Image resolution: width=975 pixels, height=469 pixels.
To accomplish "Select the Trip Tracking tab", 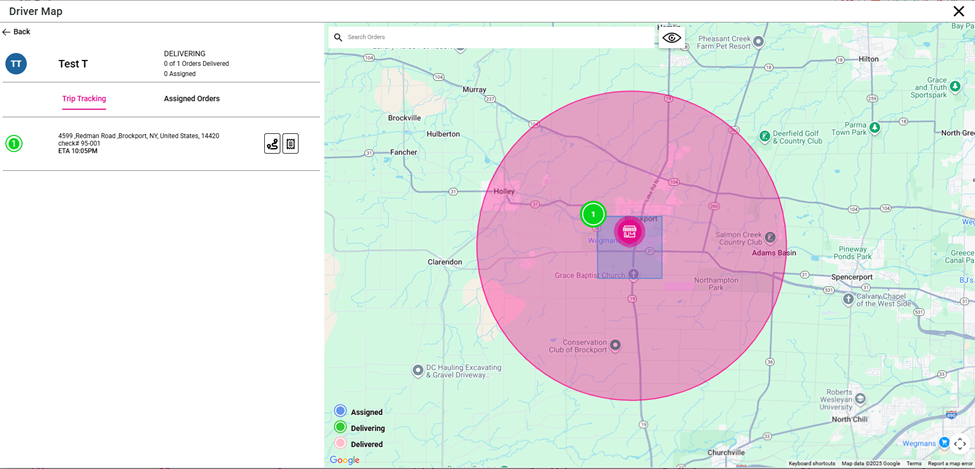I will coord(84,99).
